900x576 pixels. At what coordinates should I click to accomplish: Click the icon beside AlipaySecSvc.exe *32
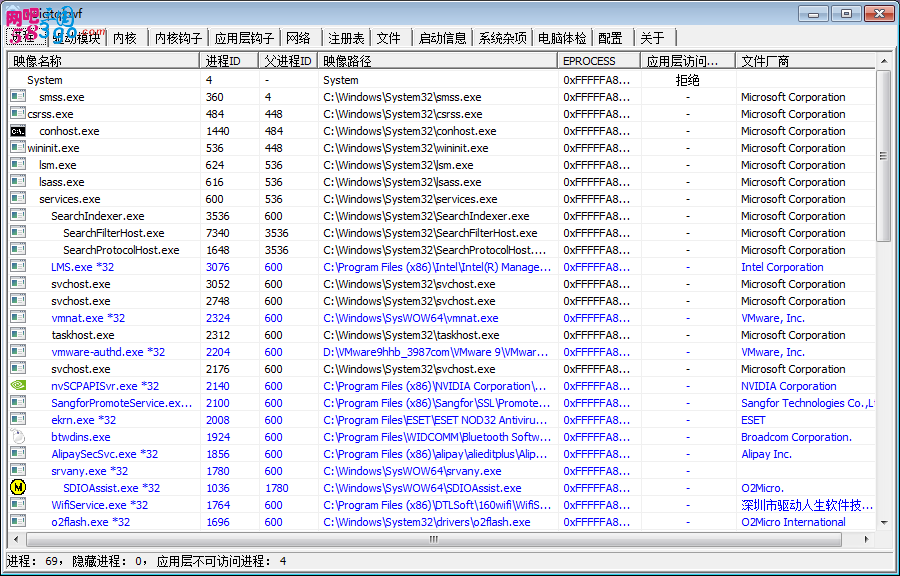18,454
